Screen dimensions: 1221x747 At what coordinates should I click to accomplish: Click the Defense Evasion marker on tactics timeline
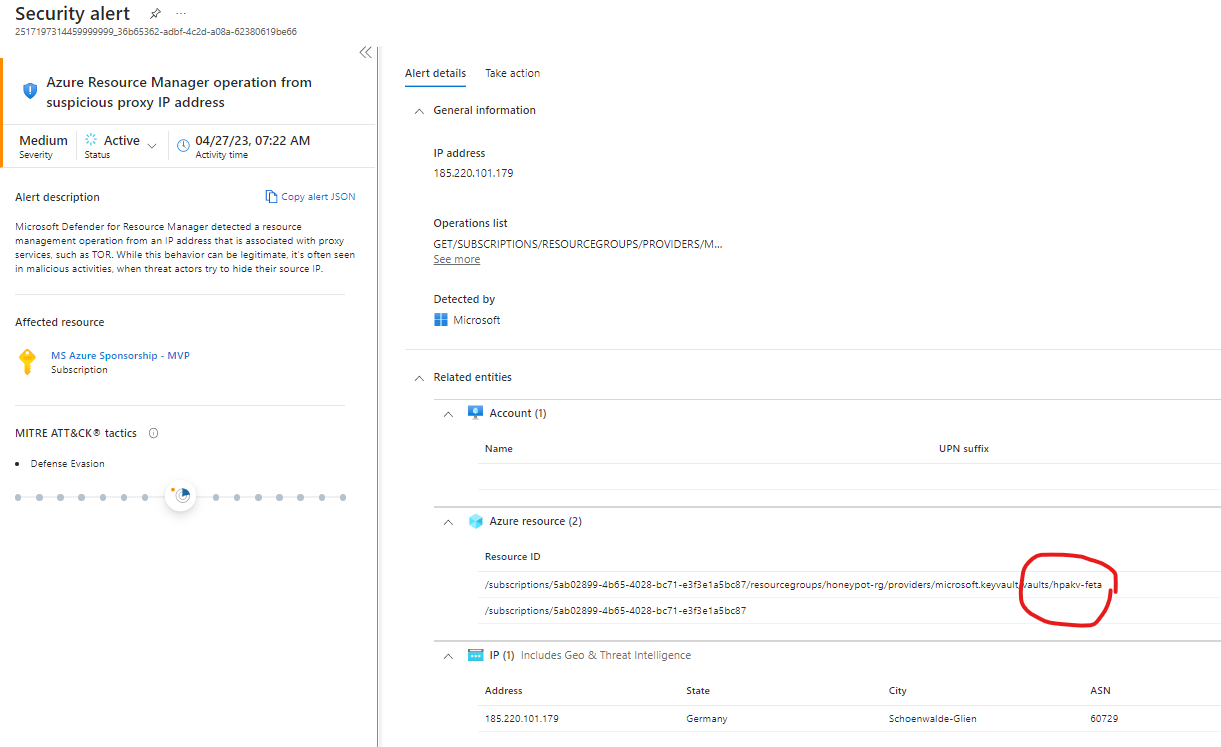coord(181,496)
